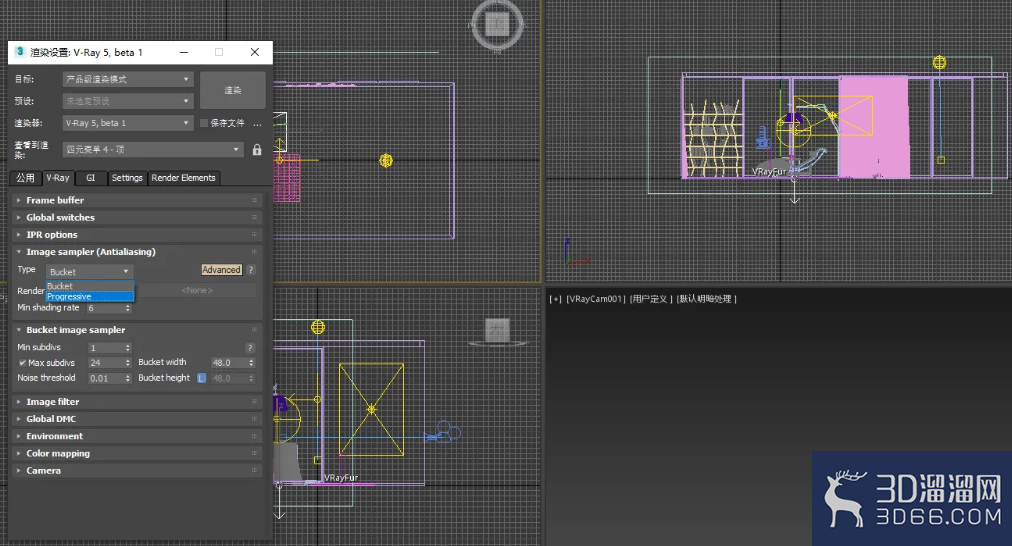Collapse the Image sampler (Antialiasing) rollout
The image size is (1012, 546).
click(x=137, y=252)
